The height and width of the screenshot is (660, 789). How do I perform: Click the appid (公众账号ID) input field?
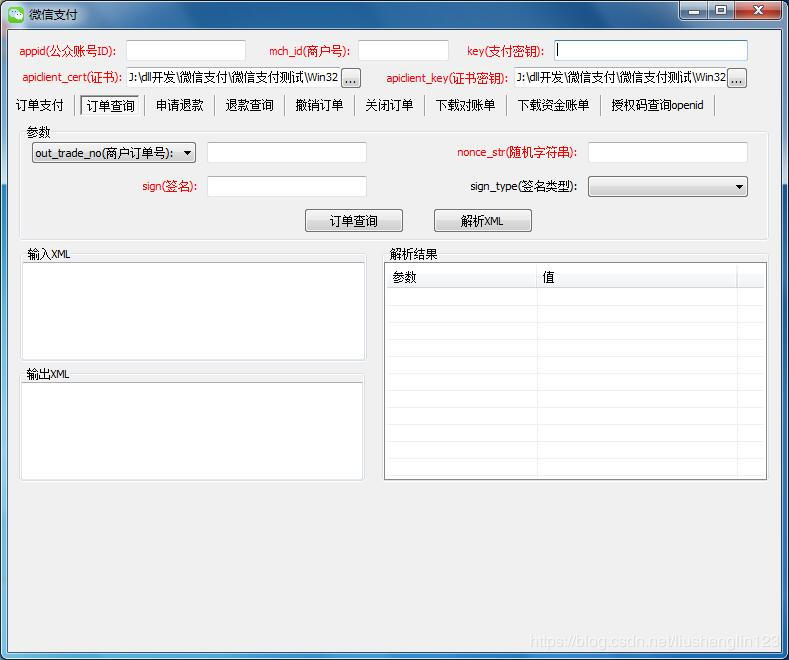click(x=186, y=51)
